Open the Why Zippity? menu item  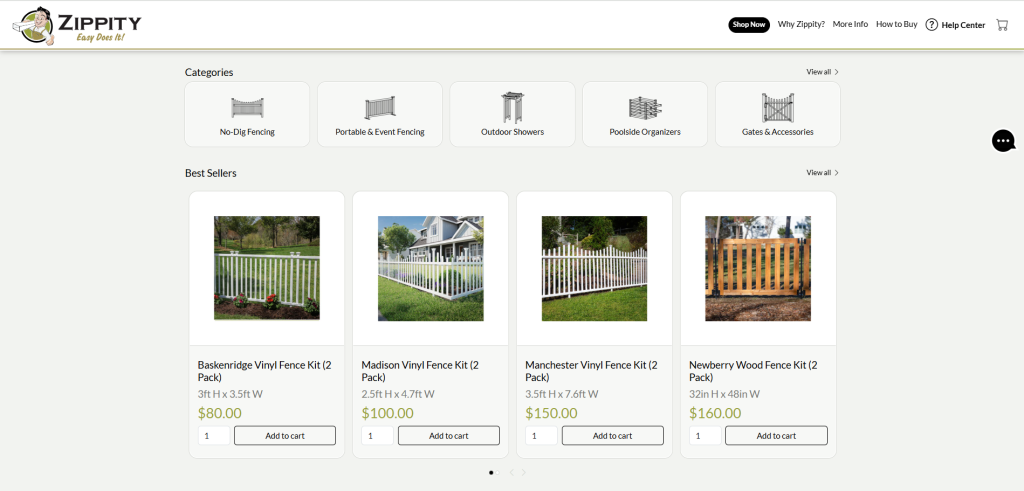(801, 24)
